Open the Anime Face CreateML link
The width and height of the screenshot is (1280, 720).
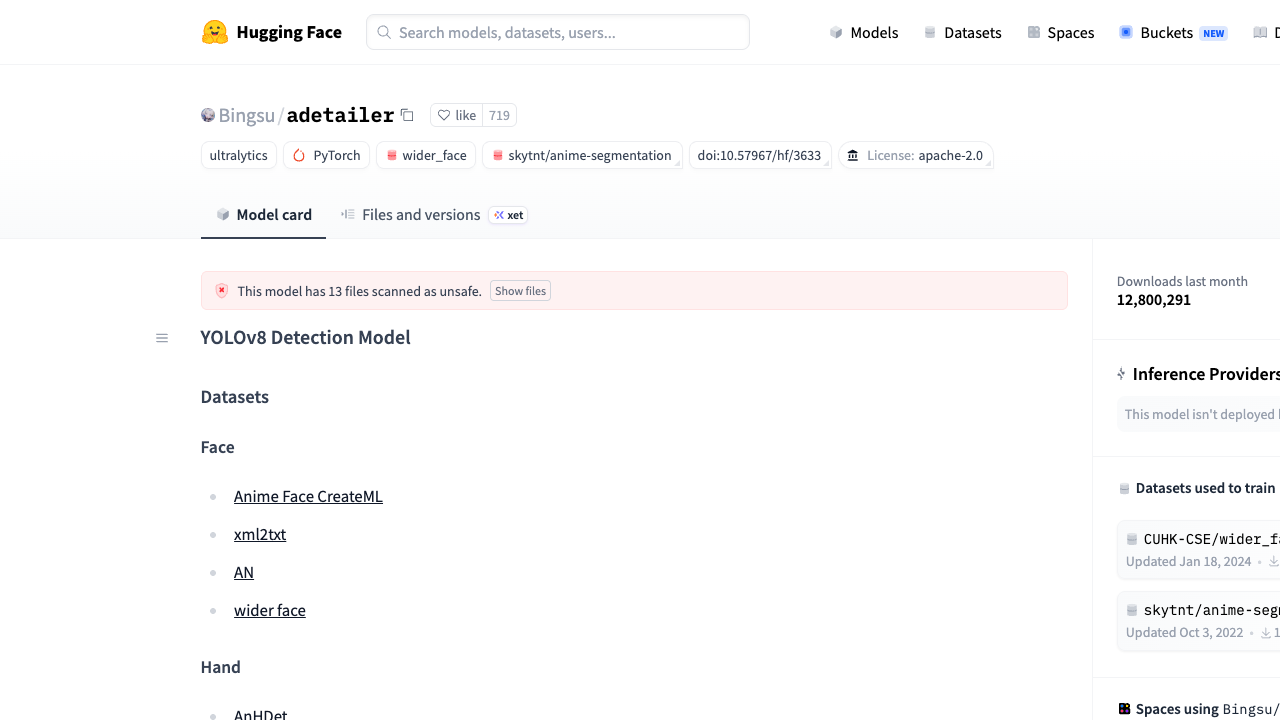[308, 496]
